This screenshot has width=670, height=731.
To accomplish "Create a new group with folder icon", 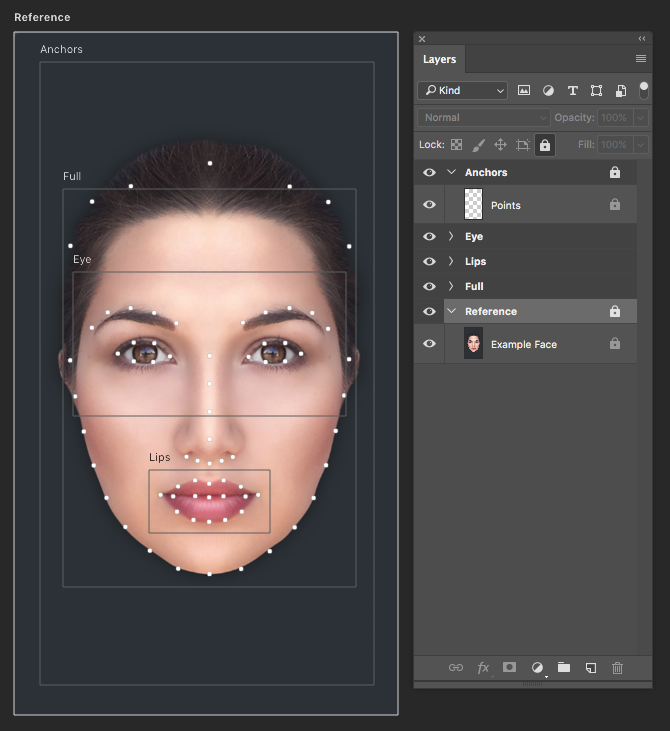I will point(564,667).
